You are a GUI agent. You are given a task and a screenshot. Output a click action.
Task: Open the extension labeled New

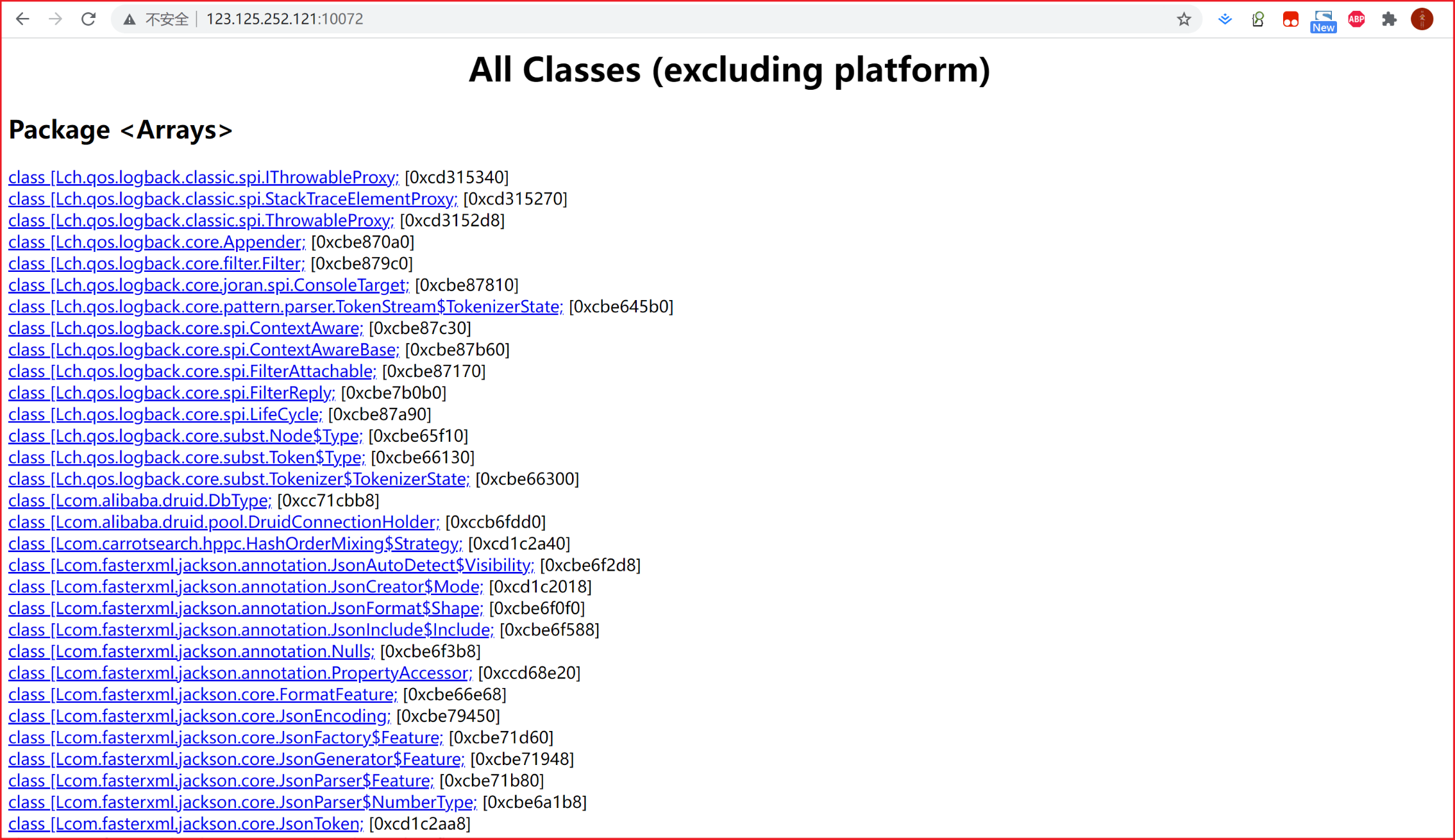pyautogui.click(x=1324, y=21)
